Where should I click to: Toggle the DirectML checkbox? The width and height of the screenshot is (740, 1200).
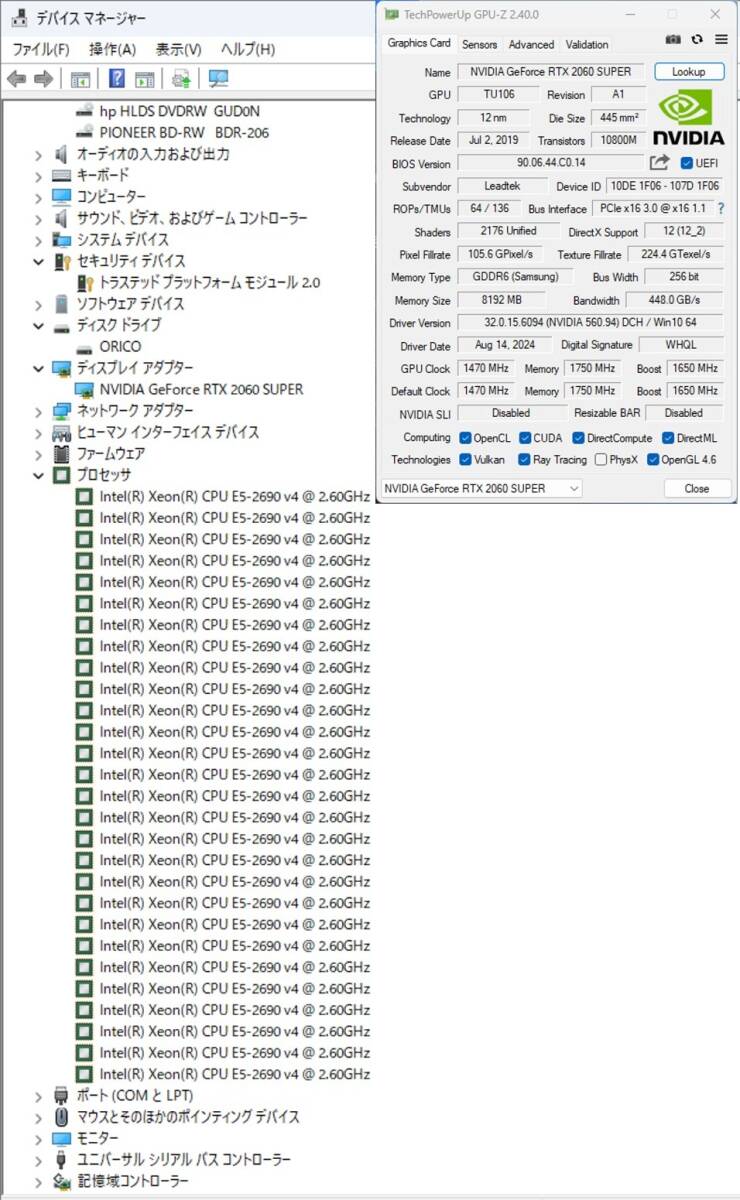pos(667,438)
